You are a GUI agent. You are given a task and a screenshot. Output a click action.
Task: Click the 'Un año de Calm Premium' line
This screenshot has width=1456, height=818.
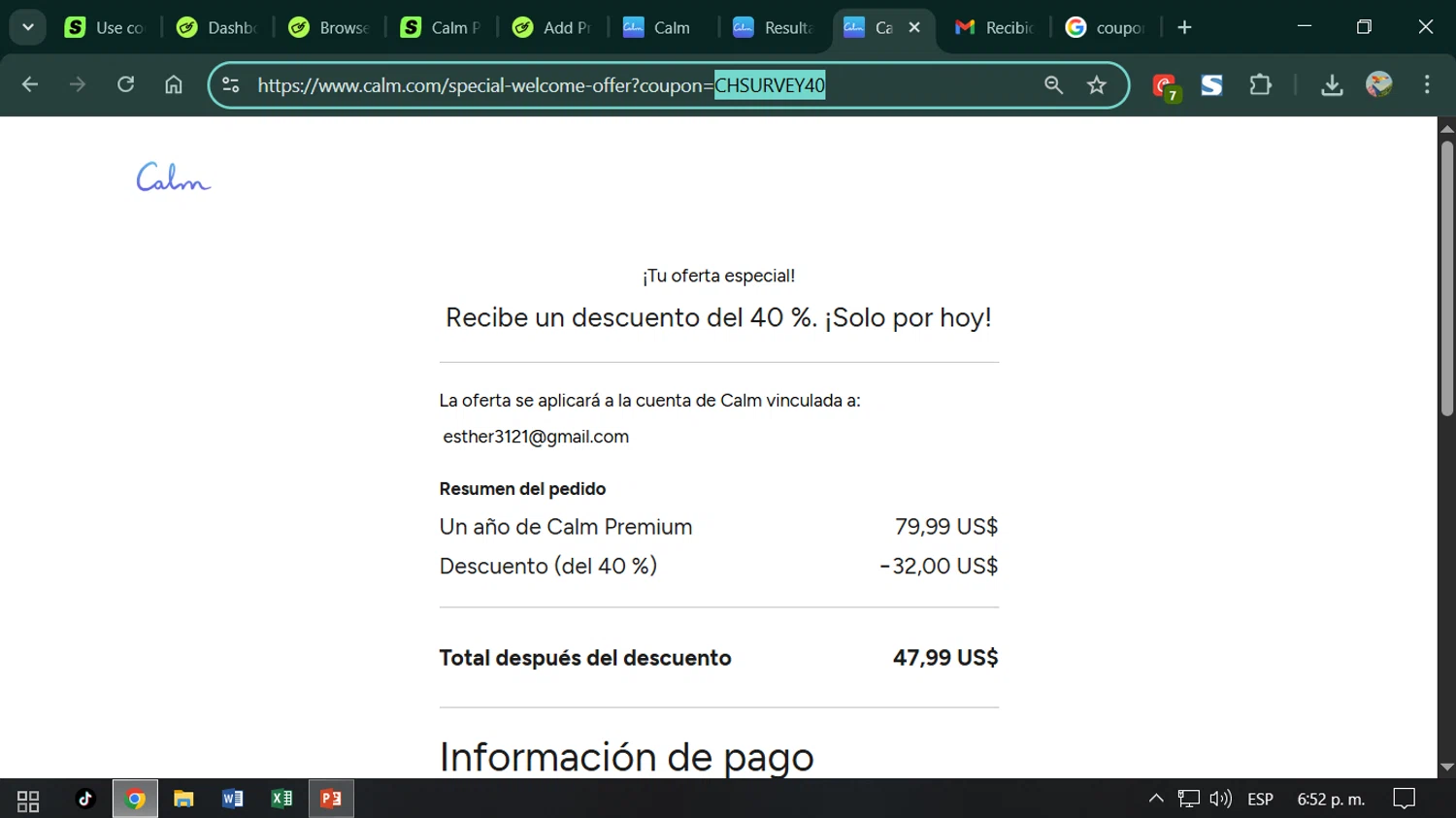click(566, 527)
